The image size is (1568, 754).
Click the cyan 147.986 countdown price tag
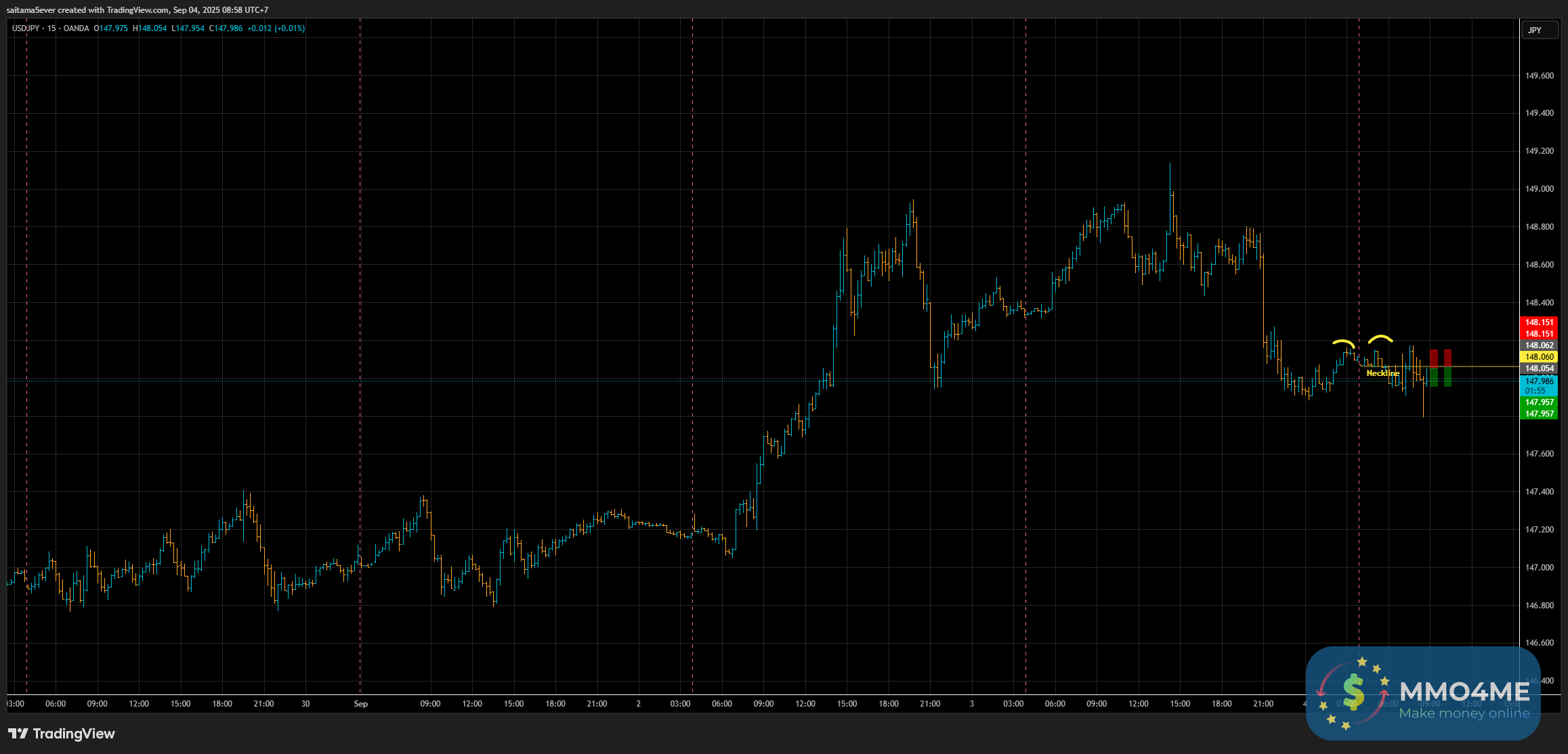1539,385
